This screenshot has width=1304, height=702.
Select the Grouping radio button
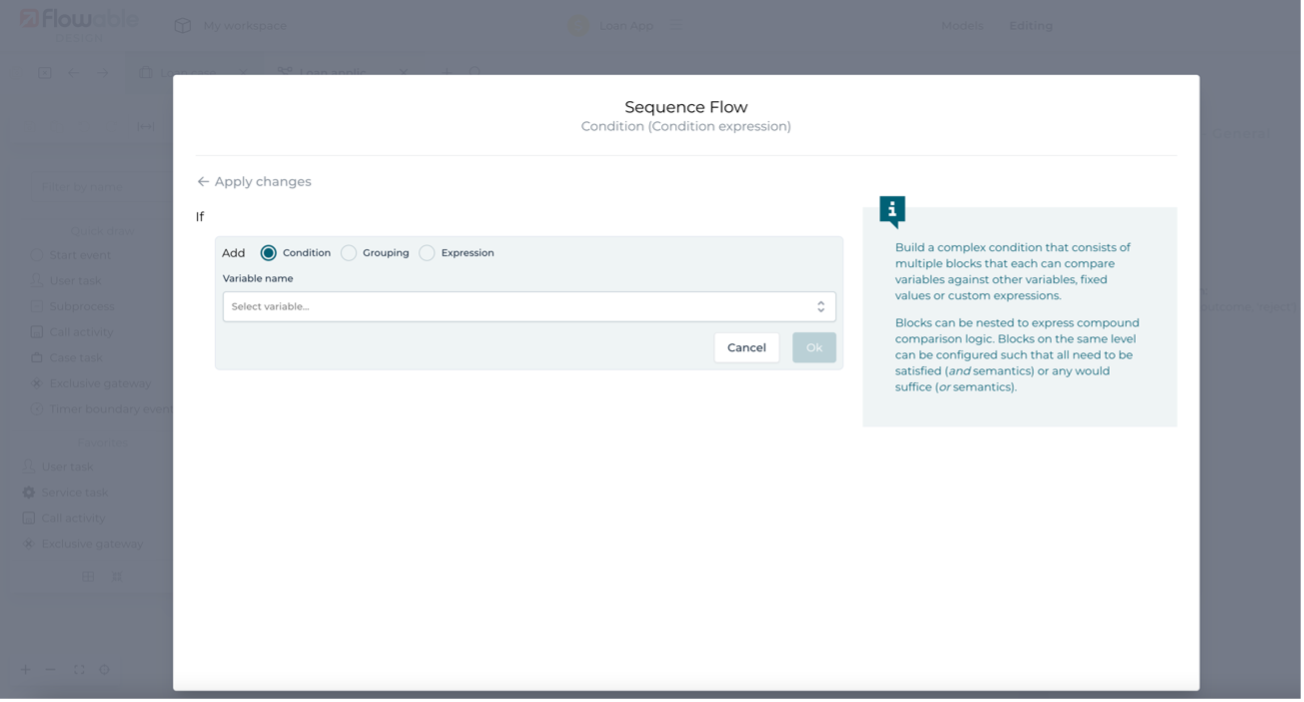click(348, 253)
